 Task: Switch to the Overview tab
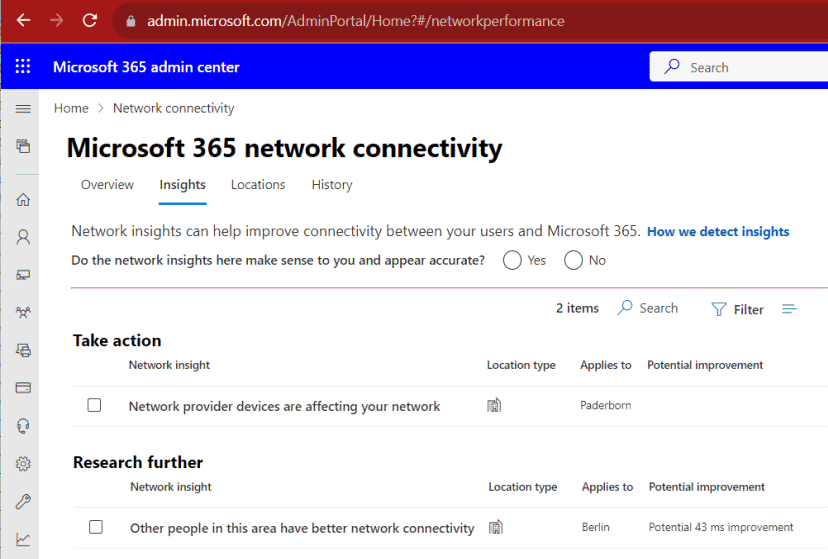107,185
